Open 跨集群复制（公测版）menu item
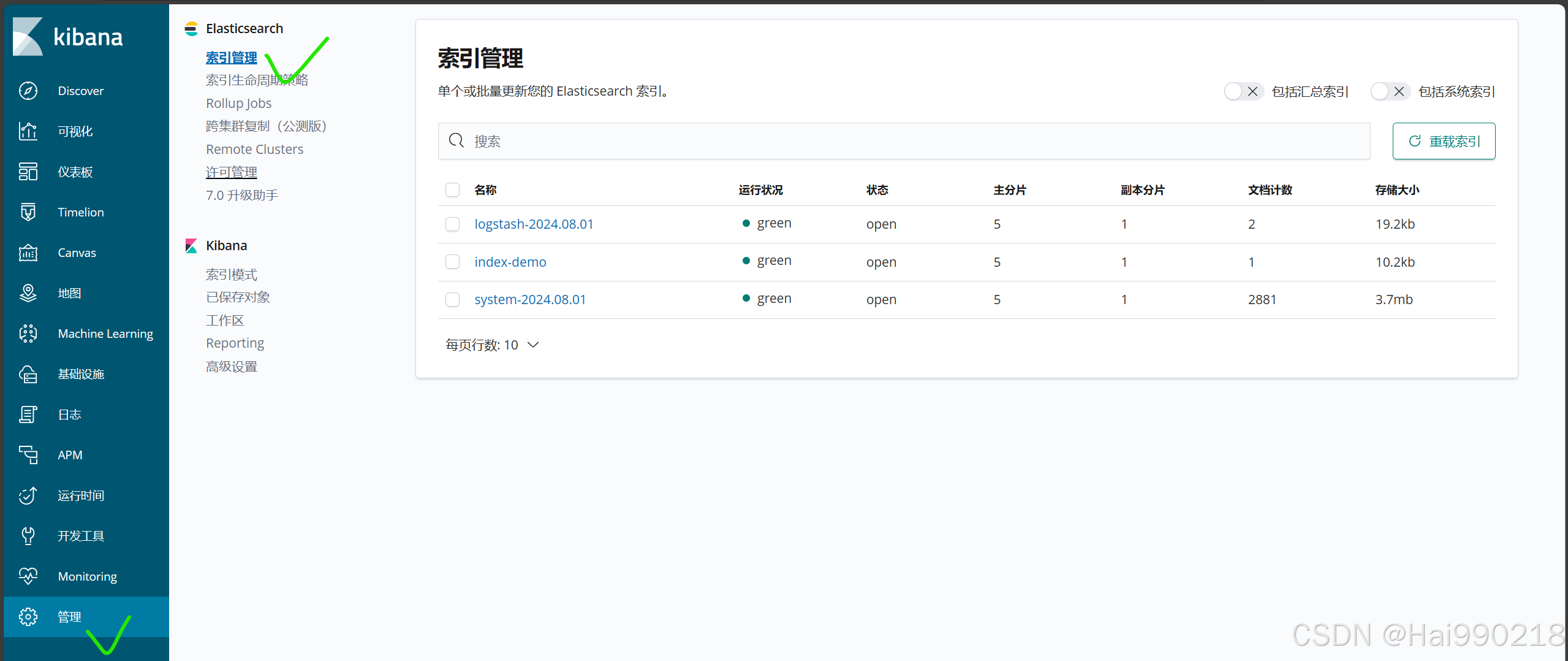1568x661 pixels. [x=266, y=126]
